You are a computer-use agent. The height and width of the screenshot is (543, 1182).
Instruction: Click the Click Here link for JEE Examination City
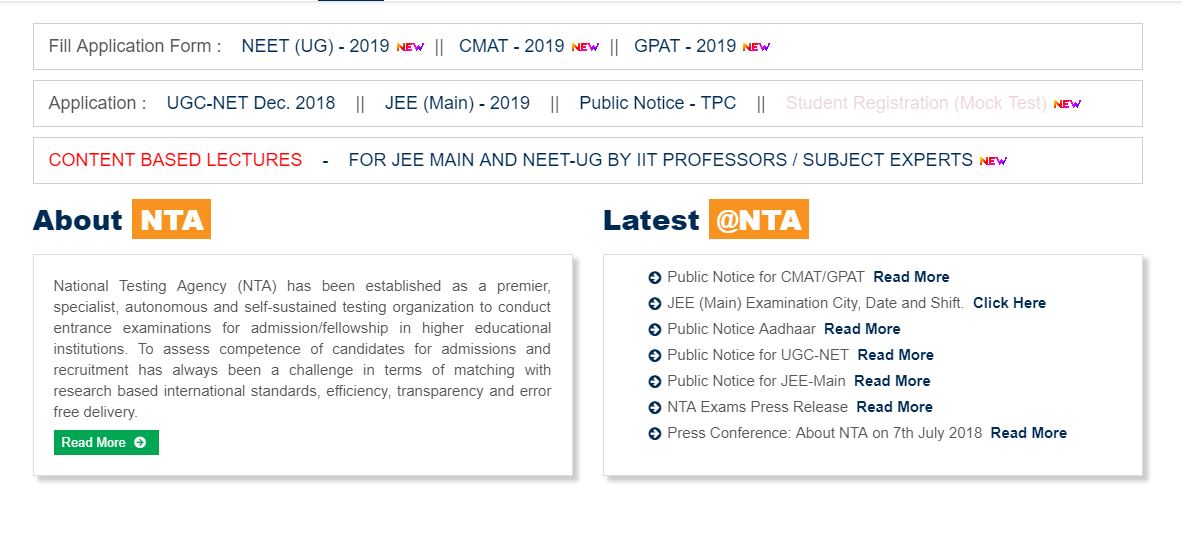click(1009, 303)
